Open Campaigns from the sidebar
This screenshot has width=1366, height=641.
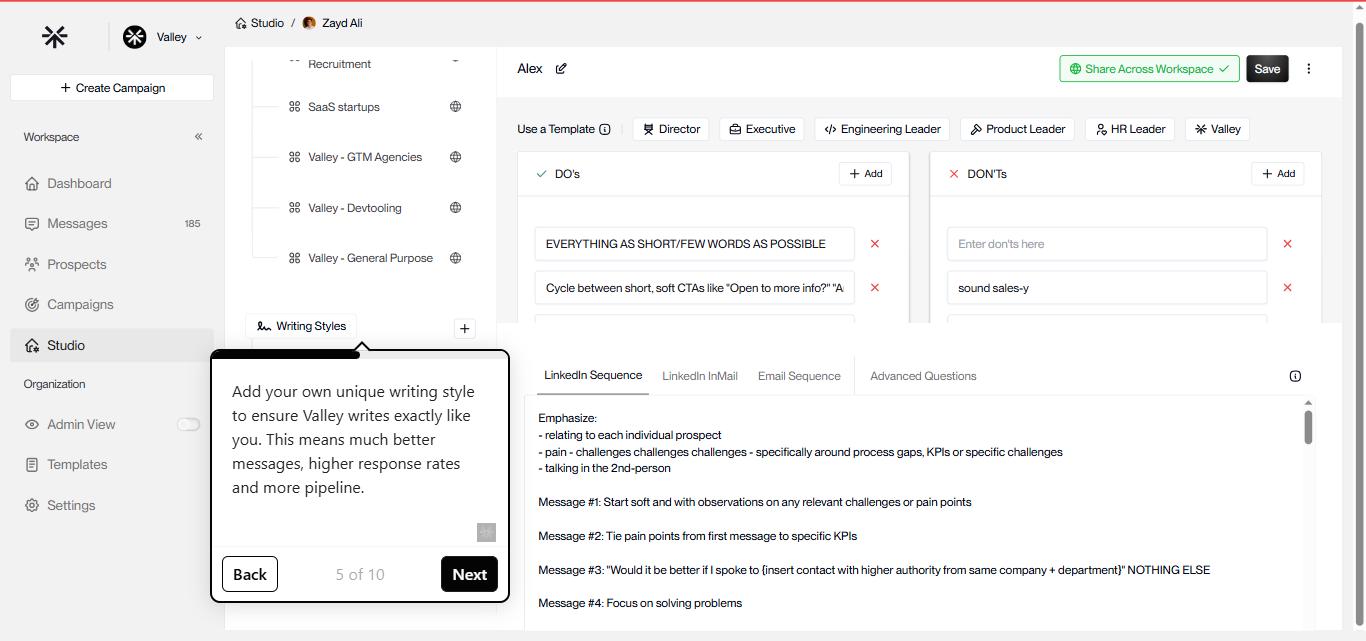pyautogui.click(x=80, y=304)
